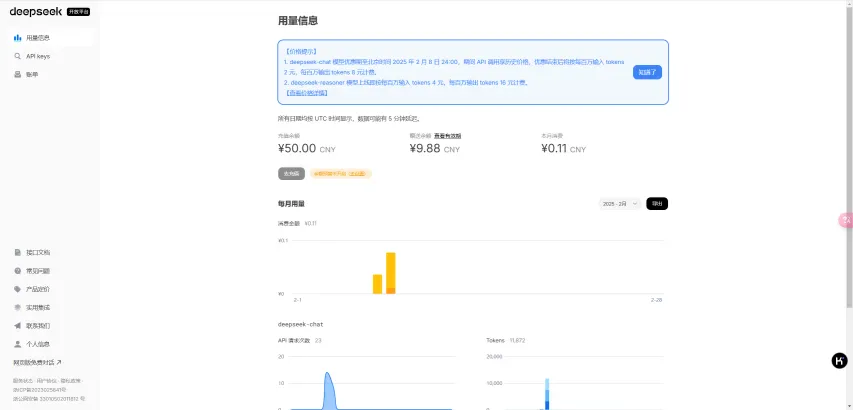This screenshot has width=853, height=410.
Task: Click the black 导出 export button
Action: 657,203
